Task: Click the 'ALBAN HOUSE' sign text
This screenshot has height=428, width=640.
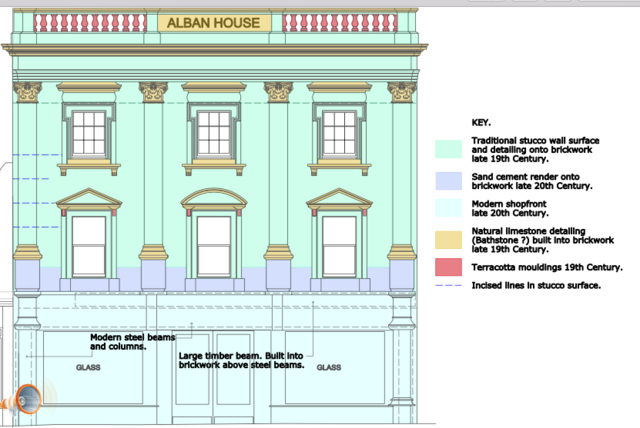Action: [x=213, y=23]
